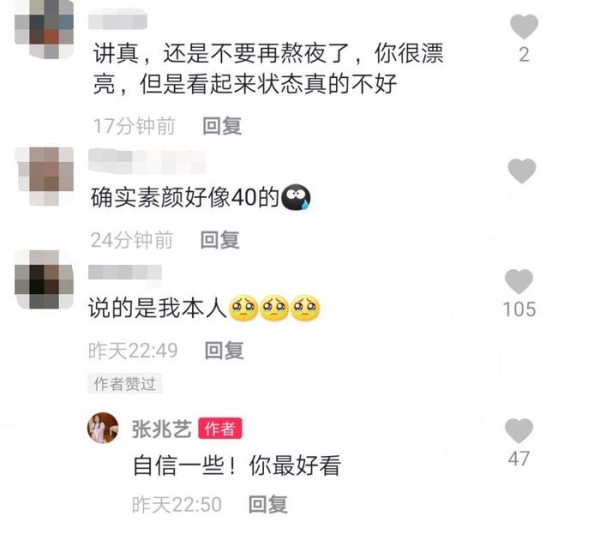Like the comment about not staying up late
Screen dimensions: 600x534
524,27
